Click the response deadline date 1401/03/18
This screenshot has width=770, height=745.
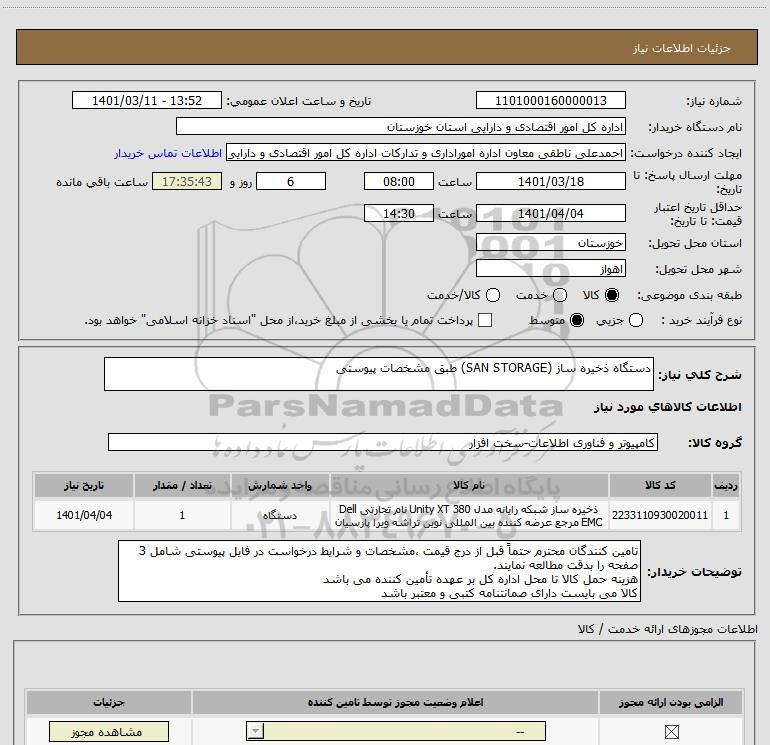pos(550,181)
